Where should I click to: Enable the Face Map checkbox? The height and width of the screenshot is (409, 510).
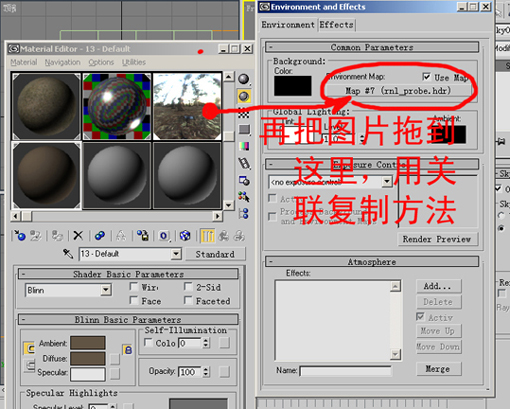[x=134, y=301]
